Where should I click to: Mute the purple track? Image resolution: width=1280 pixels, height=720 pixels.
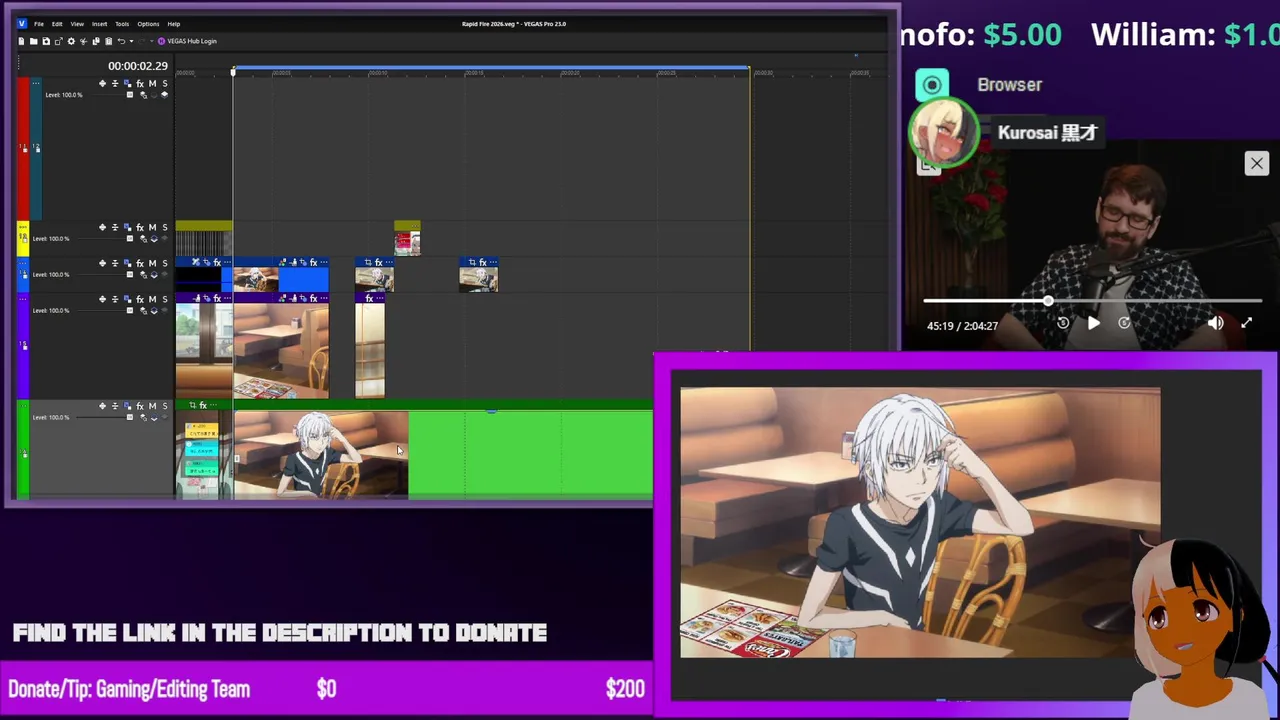(x=152, y=300)
